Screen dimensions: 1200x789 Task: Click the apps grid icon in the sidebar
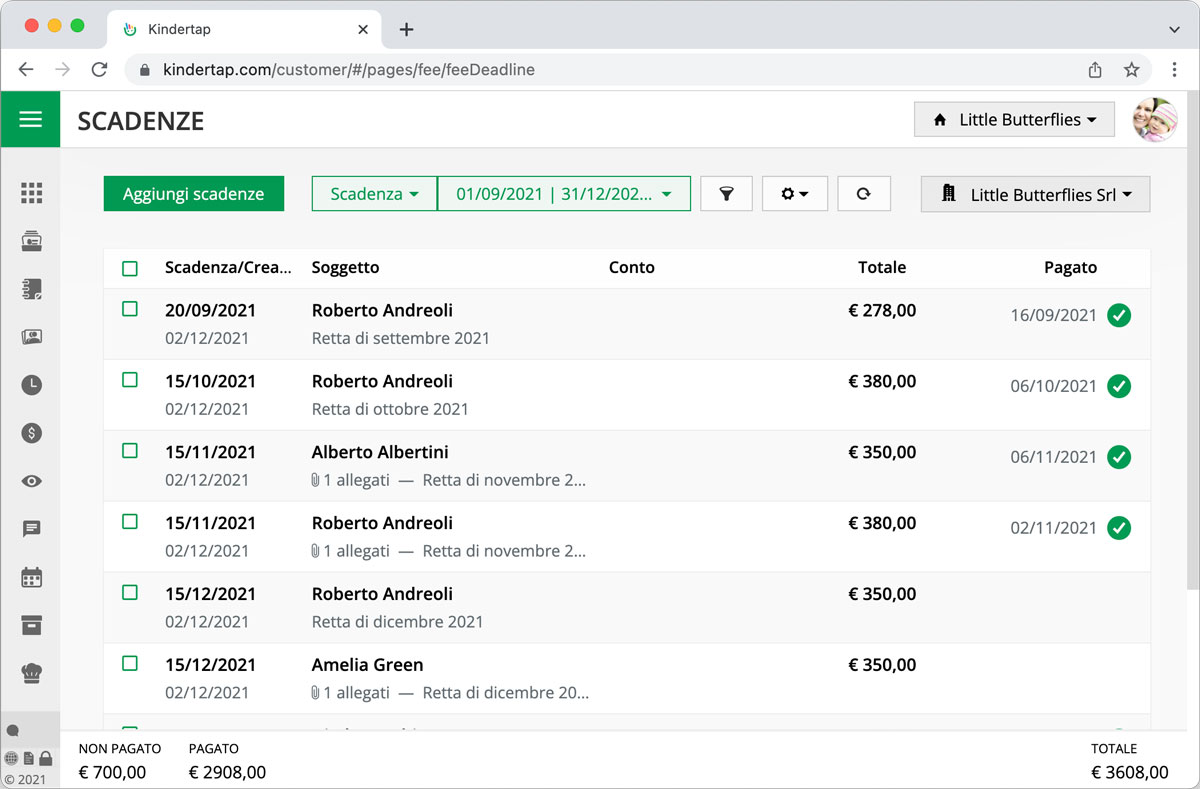pos(30,193)
